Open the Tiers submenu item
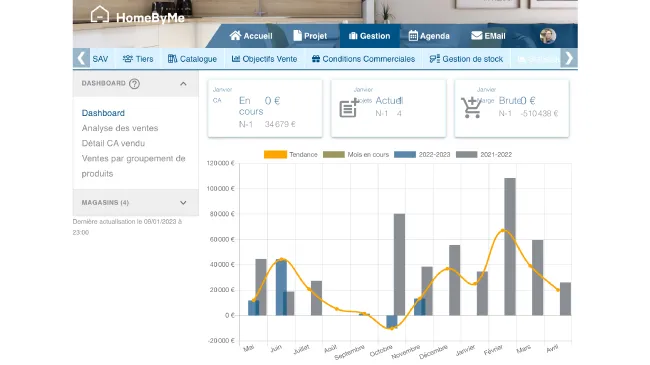The width and height of the screenshot is (650, 365). pos(138,59)
